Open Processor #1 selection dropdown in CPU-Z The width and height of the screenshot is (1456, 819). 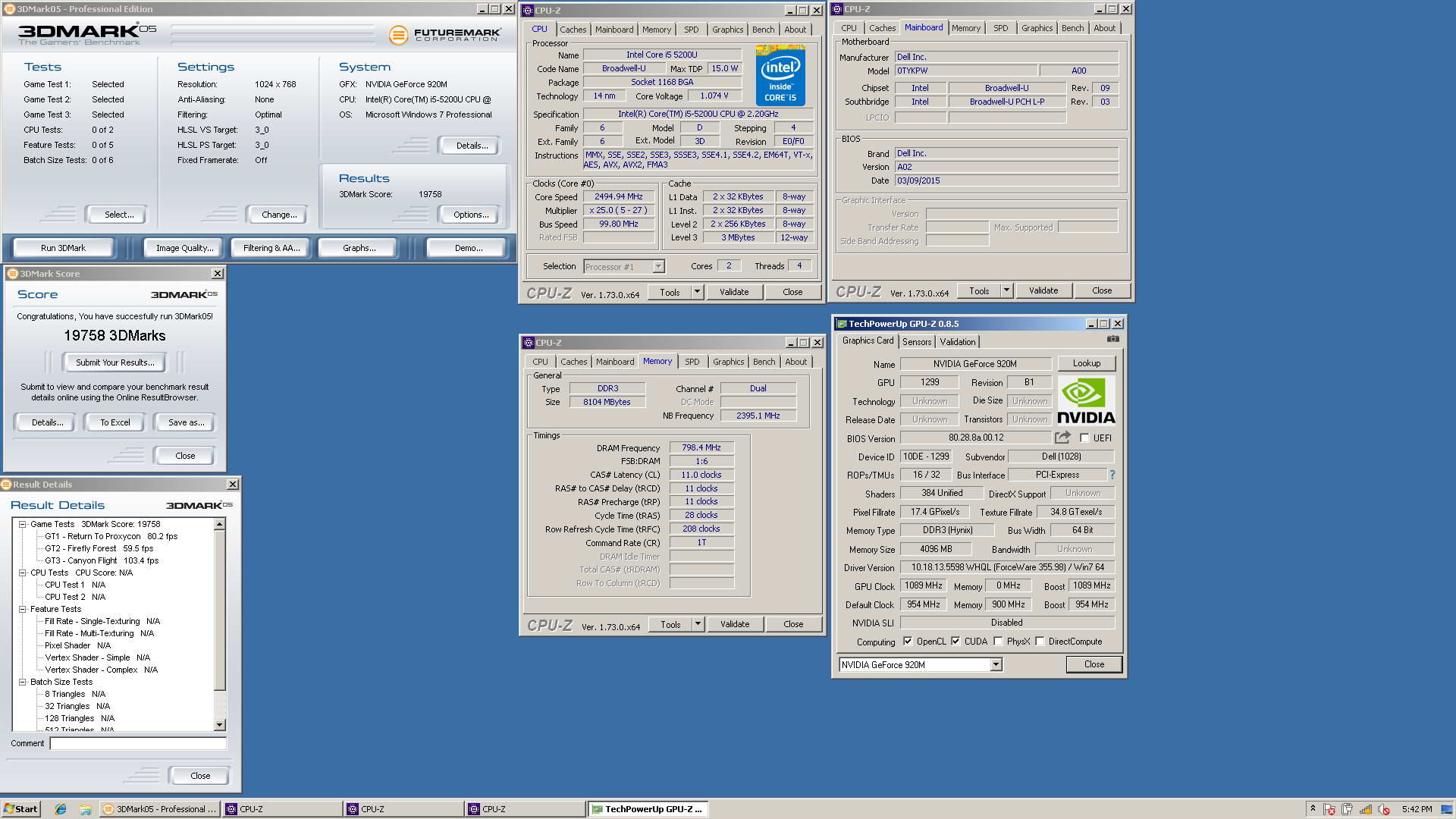(x=658, y=267)
